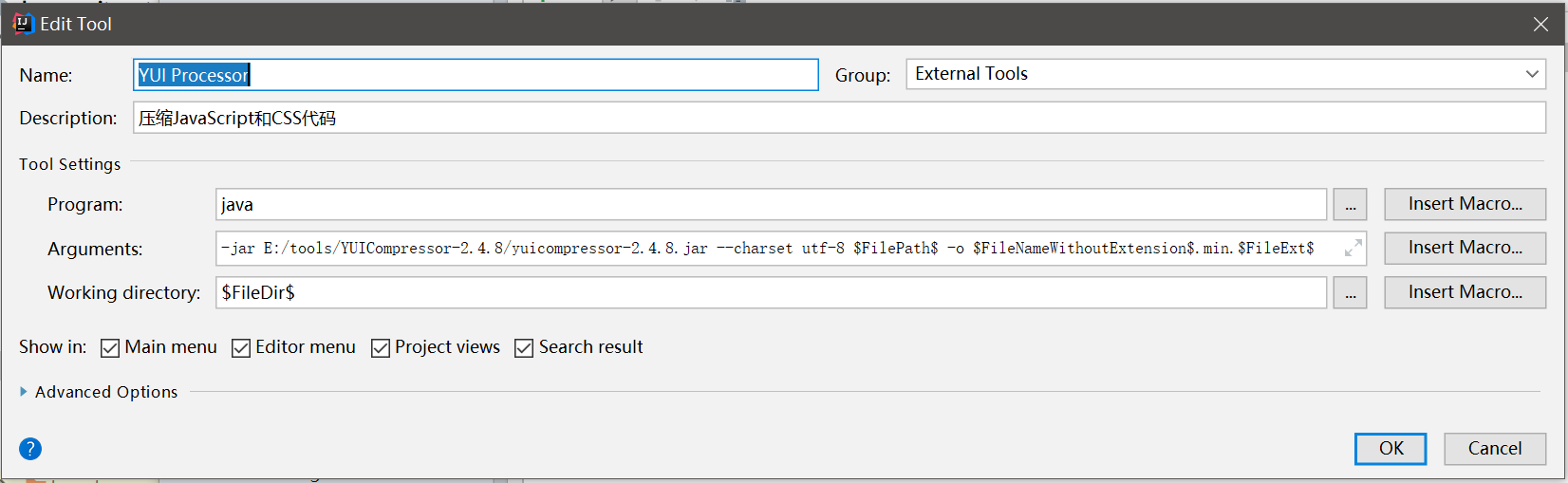Click the blue help question mark icon
Screen dimensions: 1568x483
pos(30,449)
